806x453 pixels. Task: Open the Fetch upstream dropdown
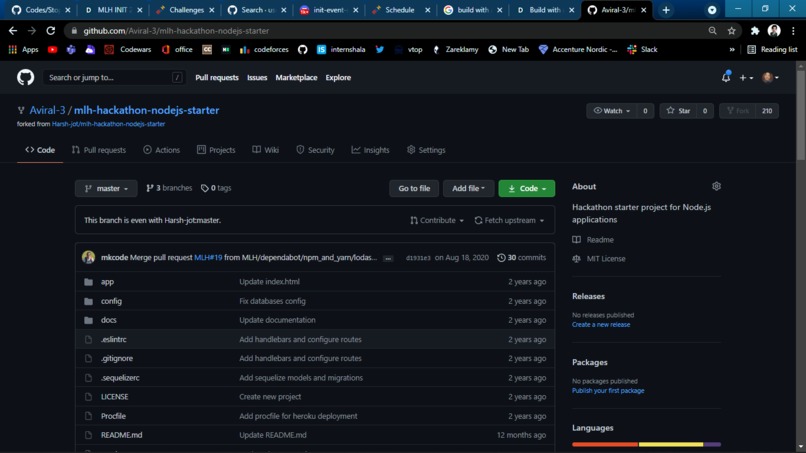(x=509, y=220)
